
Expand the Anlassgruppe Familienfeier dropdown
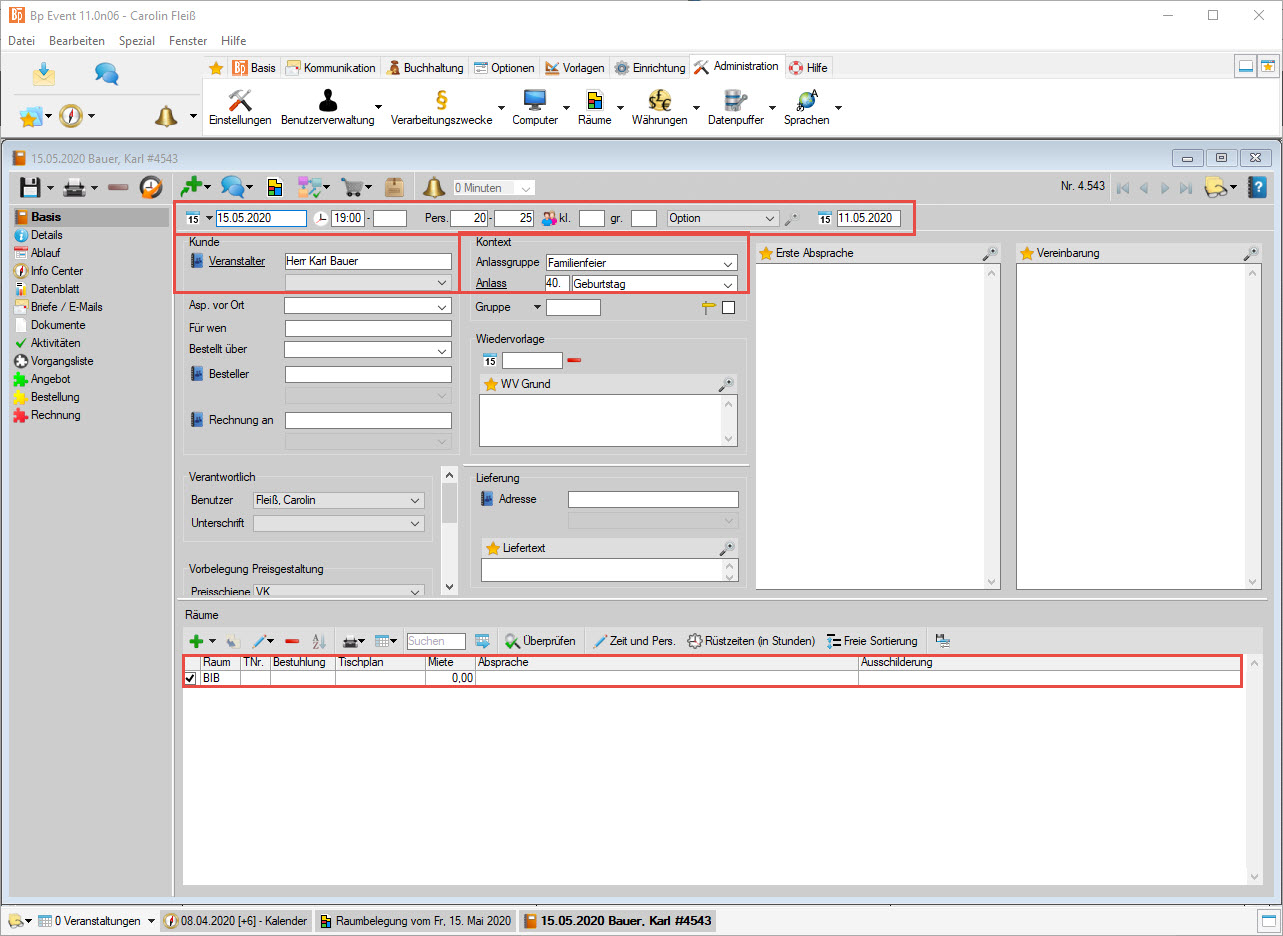(x=728, y=263)
